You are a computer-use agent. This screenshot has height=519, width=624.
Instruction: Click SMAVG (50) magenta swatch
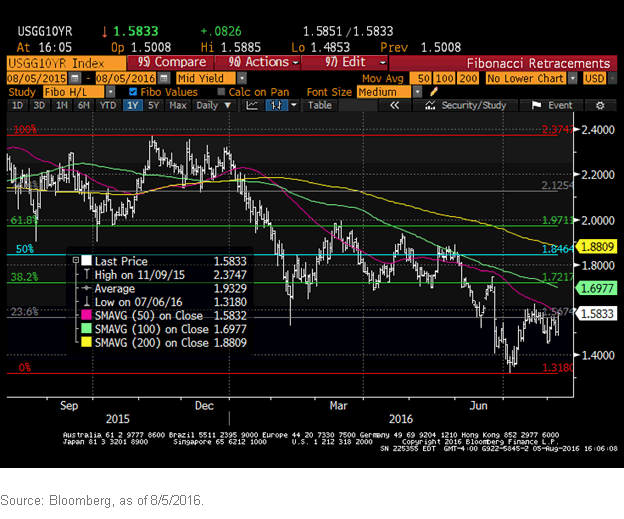coord(86,315)
